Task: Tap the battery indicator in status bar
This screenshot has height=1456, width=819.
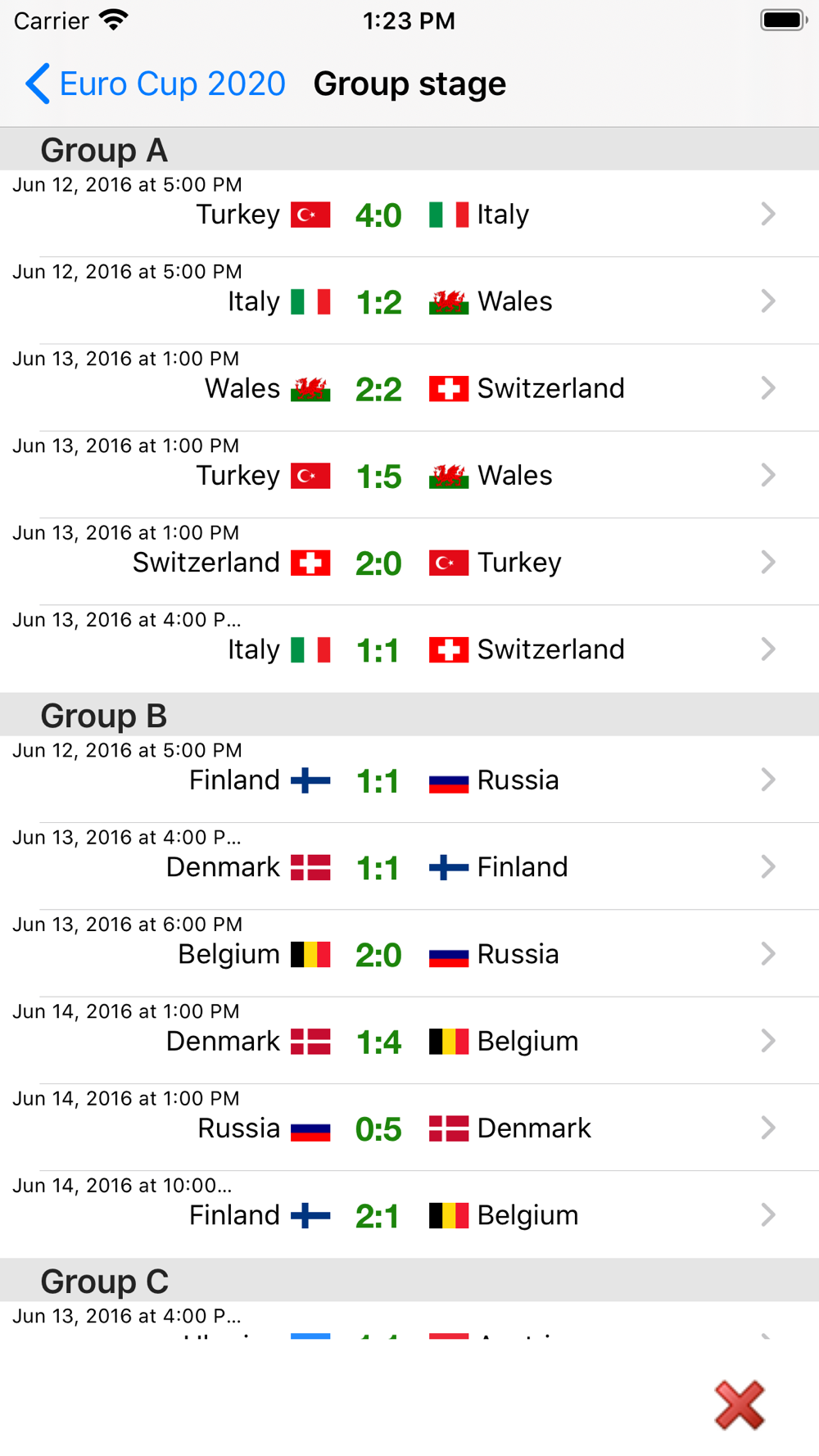Action: click(x=783, y=20)
